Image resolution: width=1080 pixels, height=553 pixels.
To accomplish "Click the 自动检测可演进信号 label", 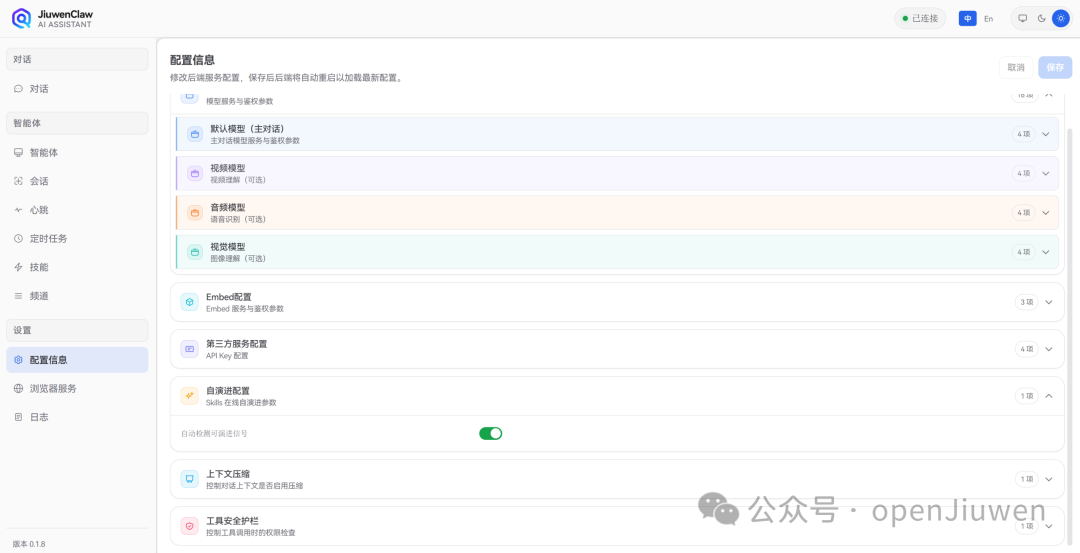I will [214, 434].
